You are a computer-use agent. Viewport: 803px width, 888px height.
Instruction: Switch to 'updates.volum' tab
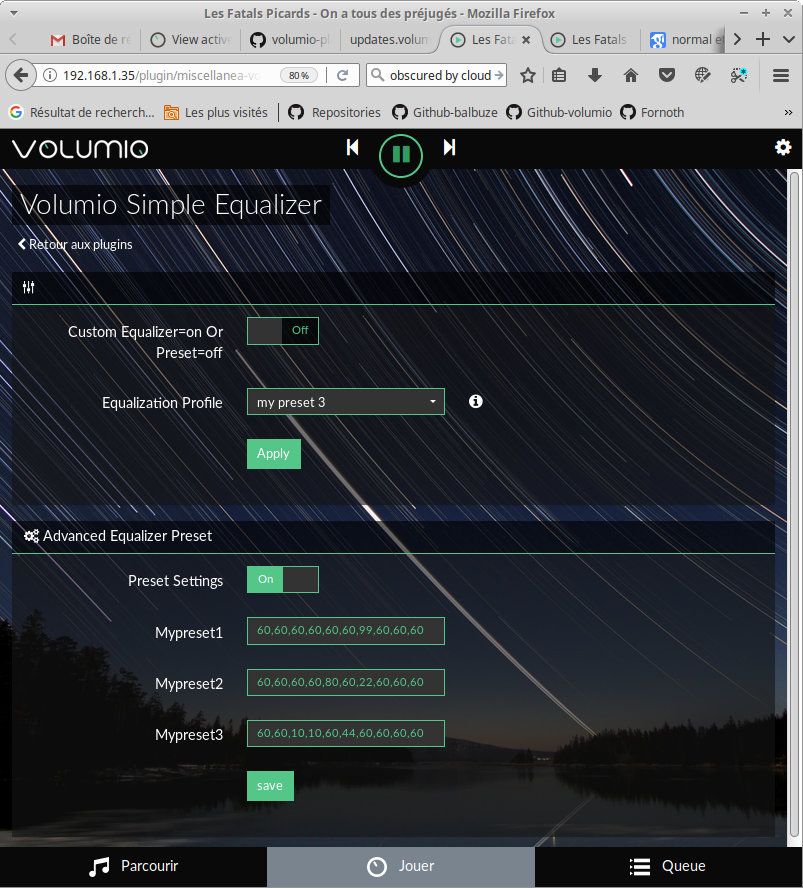390,40
